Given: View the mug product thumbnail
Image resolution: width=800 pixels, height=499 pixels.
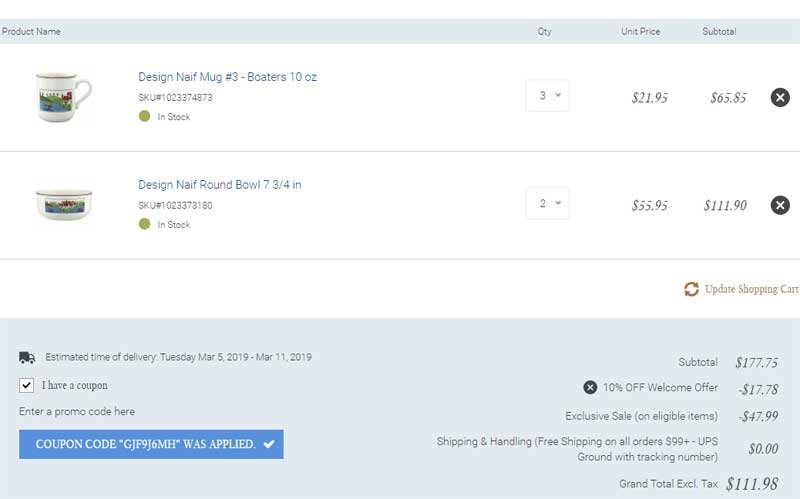Looking at the screenshot, I should 63,97.
